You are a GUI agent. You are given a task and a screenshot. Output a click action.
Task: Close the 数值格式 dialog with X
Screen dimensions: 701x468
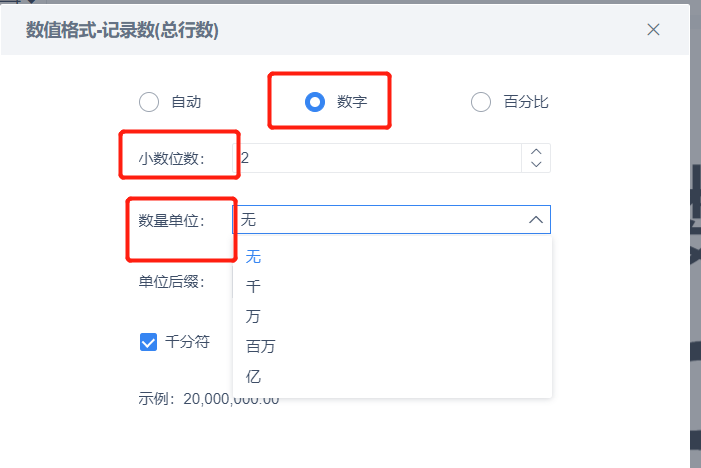point(653,30)
